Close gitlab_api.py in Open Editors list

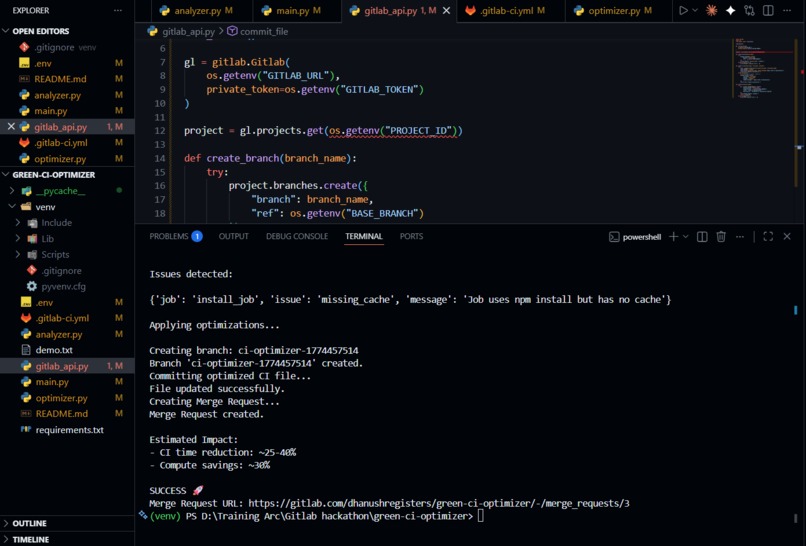pyautogui.click(x=11, y=126)
